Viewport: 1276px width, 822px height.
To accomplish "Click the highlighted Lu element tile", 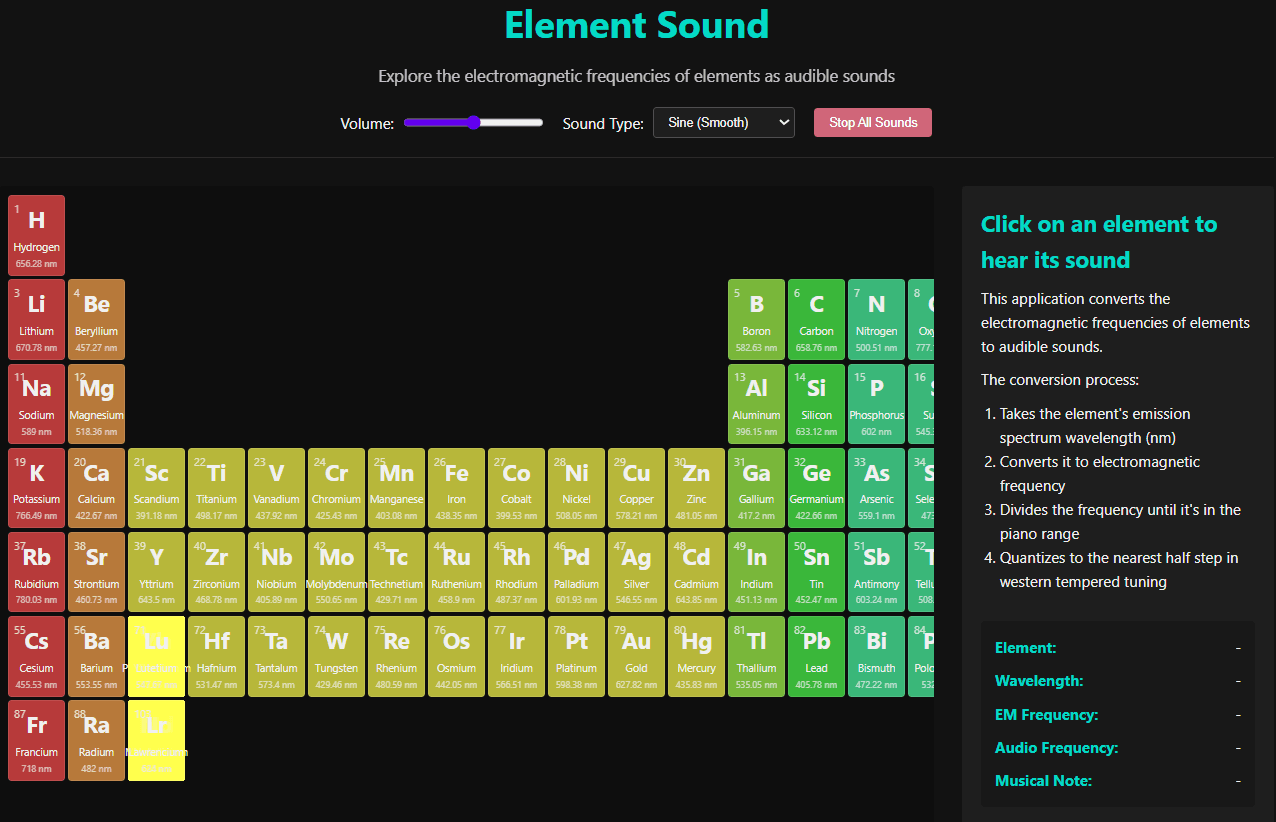I will [x=156, y=656].
